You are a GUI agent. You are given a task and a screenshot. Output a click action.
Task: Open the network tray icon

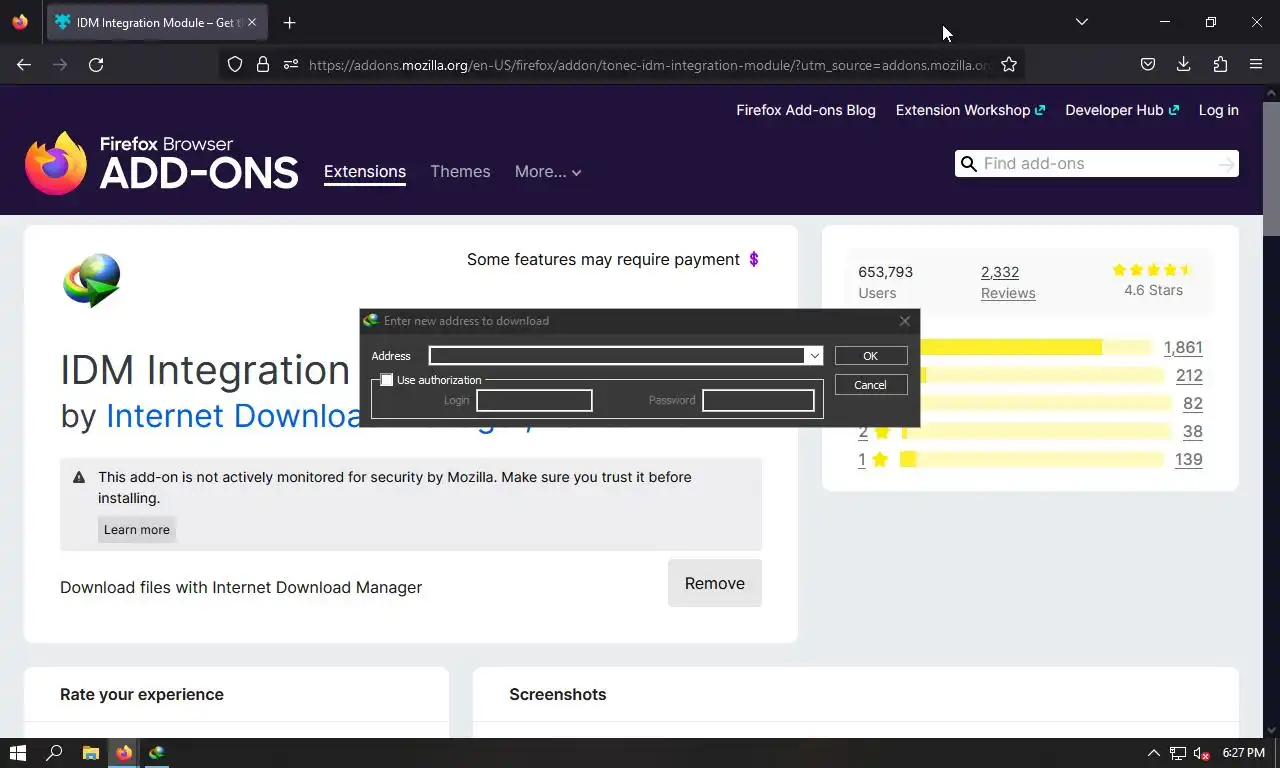point(1178,753)
